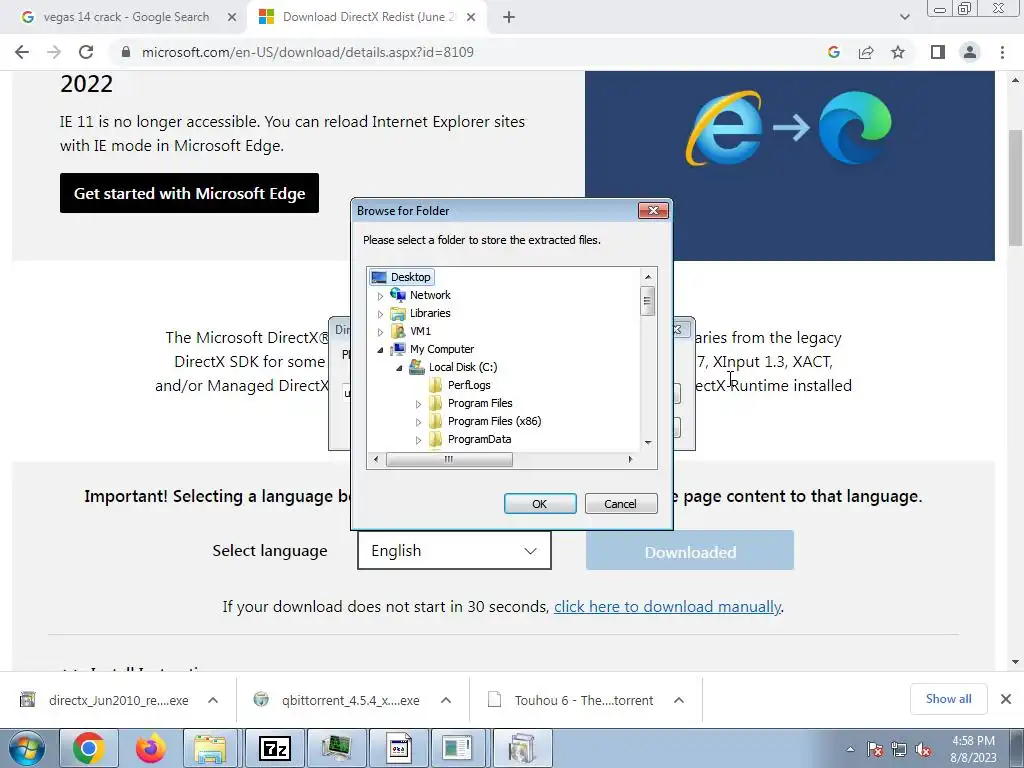Open the tab search chevron in title bar
Image resolution: width=1024 pixels, height=768 pixels.
click(x=904, y=18)
